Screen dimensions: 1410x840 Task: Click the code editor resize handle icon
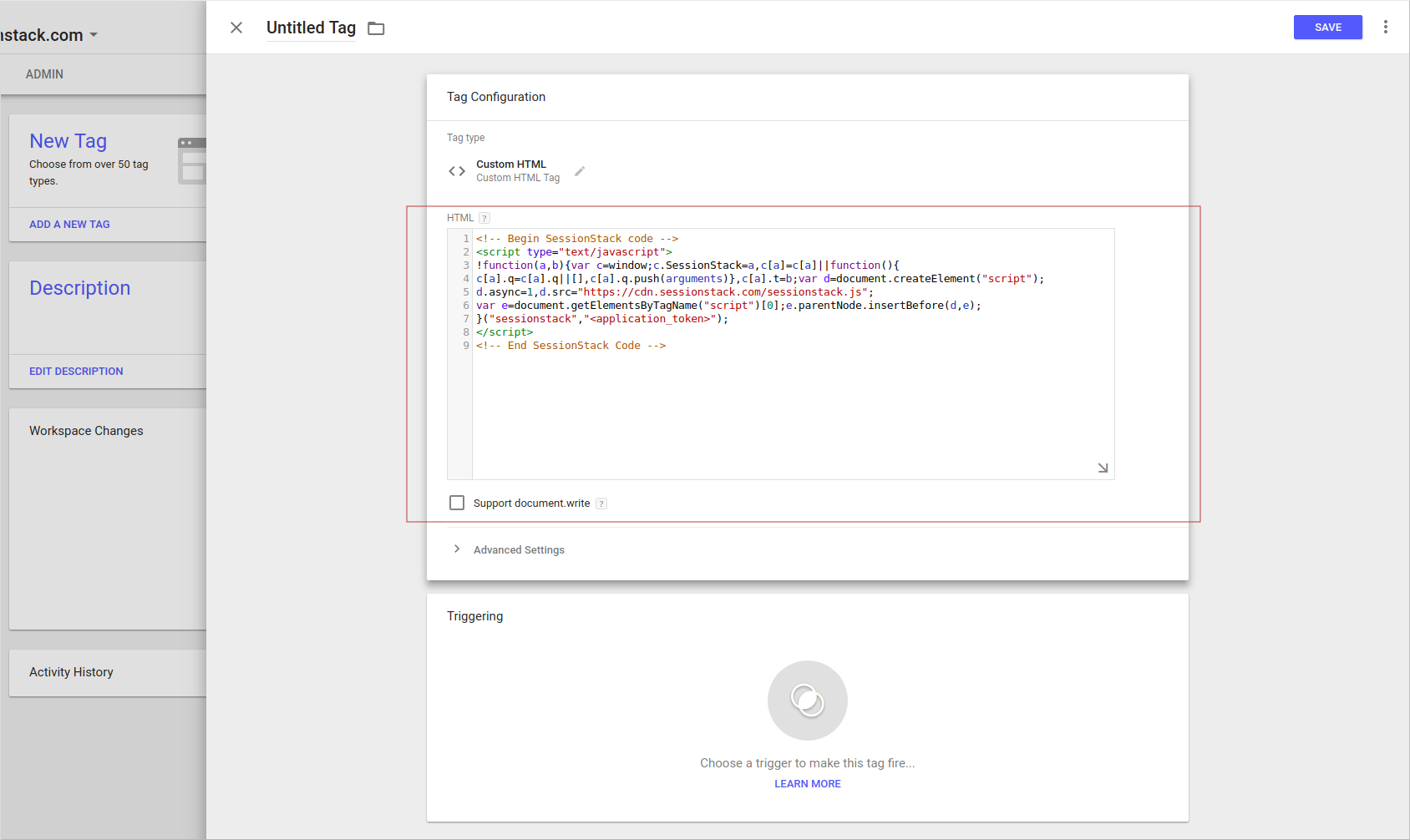pyautogui.click(x=1103, y=468)
